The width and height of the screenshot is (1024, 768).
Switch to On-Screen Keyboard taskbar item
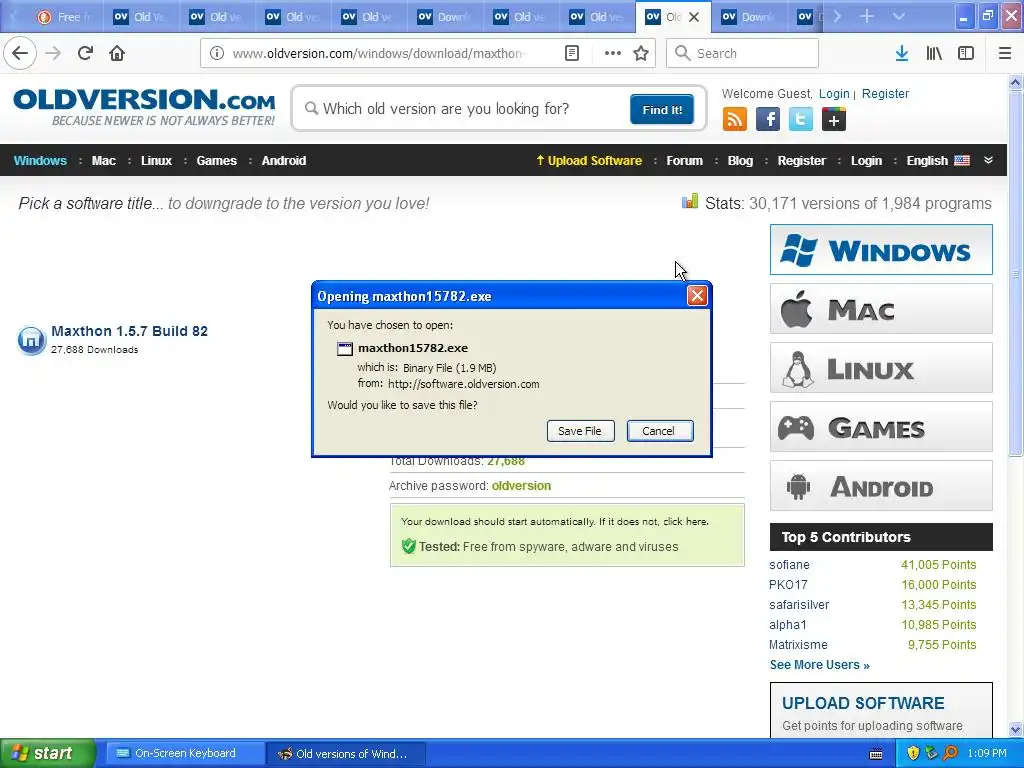pos(185,753)
